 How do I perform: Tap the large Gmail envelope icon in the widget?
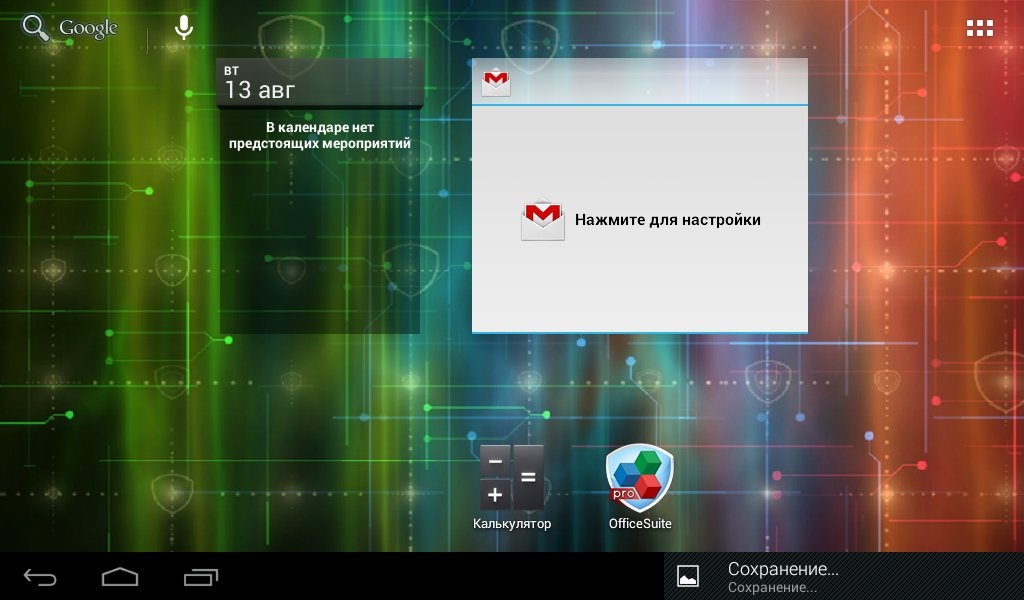tap(542, 219)
